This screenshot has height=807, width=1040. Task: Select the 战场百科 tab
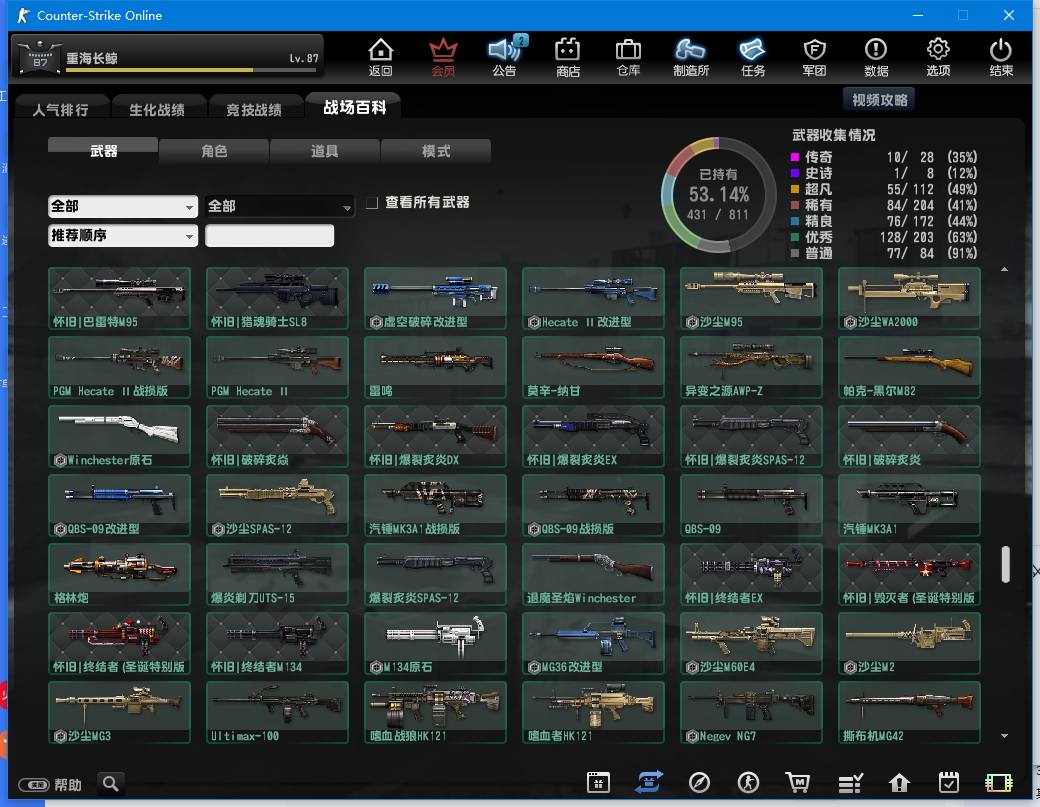pos(354,107)
